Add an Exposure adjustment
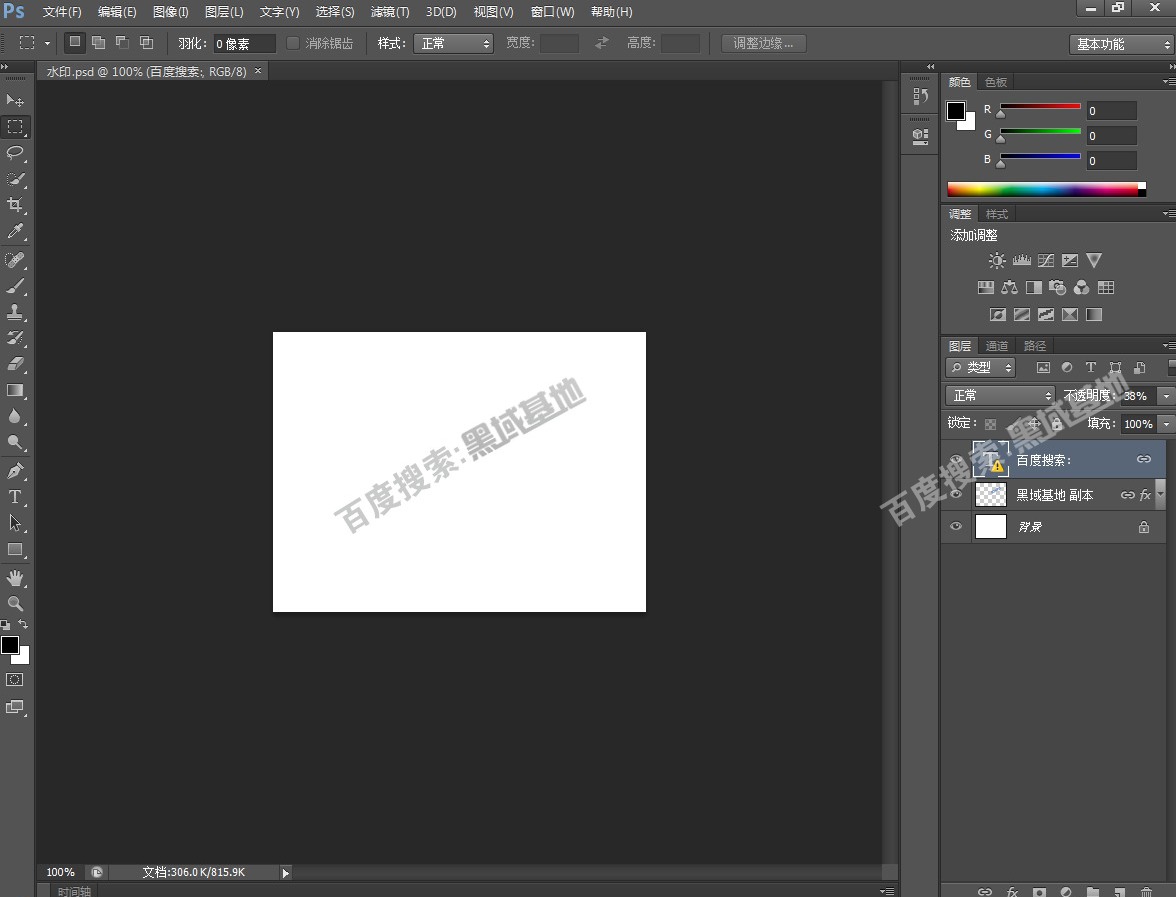This screenshot has height=897, width=1176. click(1070, 260)
